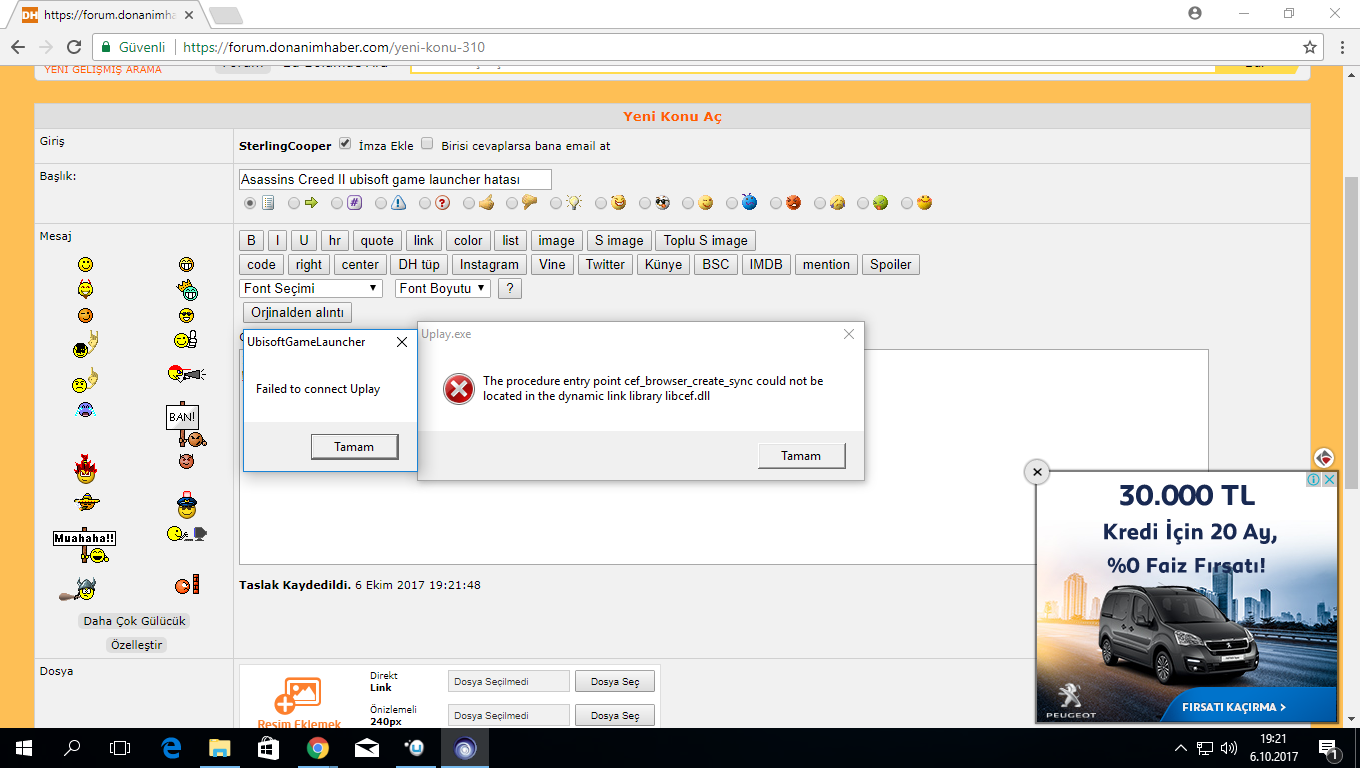1360x768 pixels.
Task: Select the angry red face topic radio
Action: point(777,203)
